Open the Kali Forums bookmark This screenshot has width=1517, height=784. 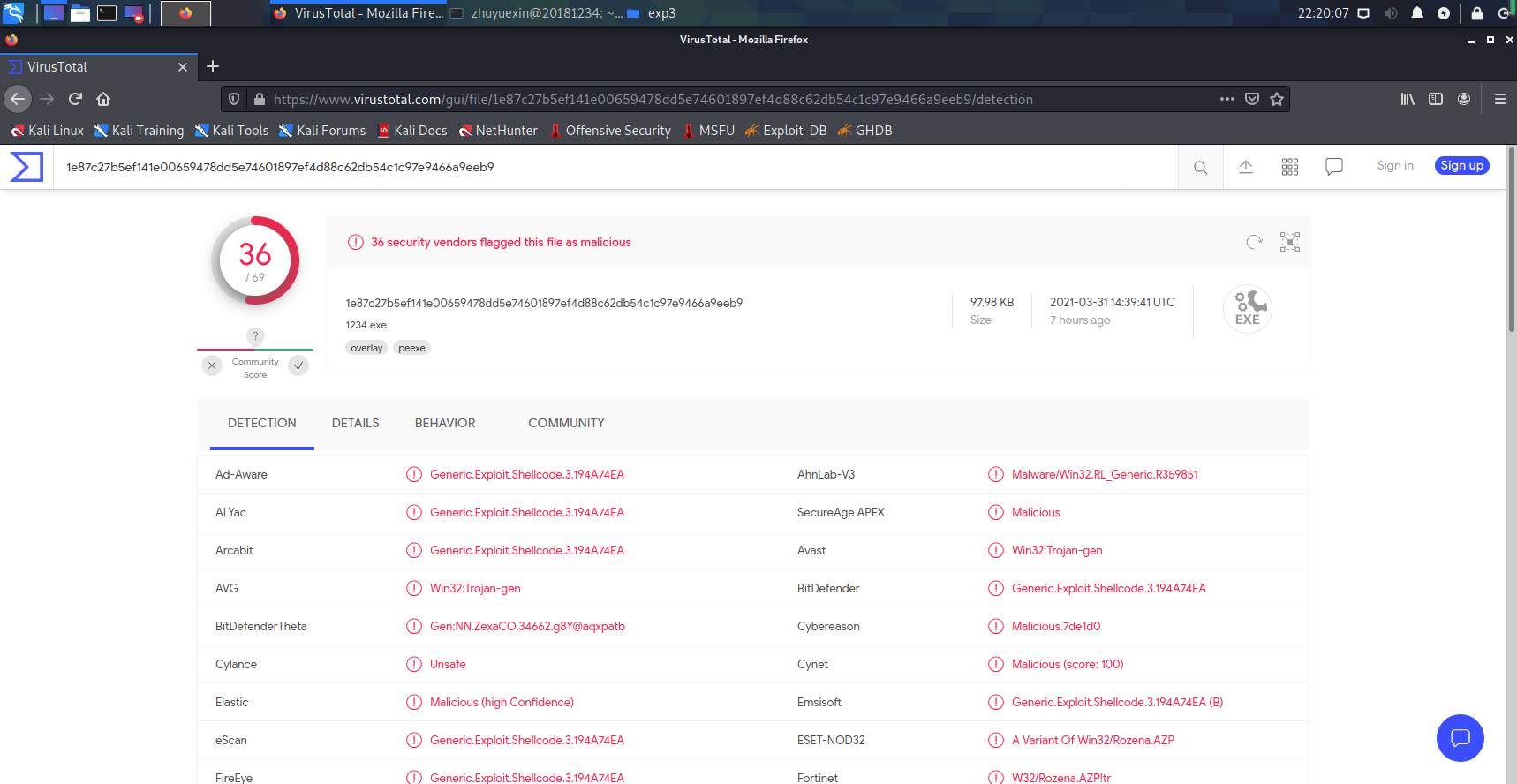322,131
